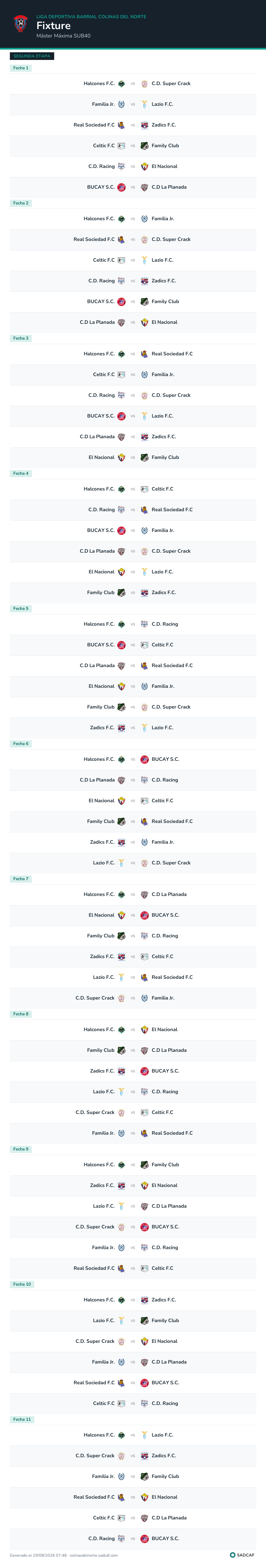Click Family Club crest in Fecha 4
The image size is (266, 1568).
121,592
